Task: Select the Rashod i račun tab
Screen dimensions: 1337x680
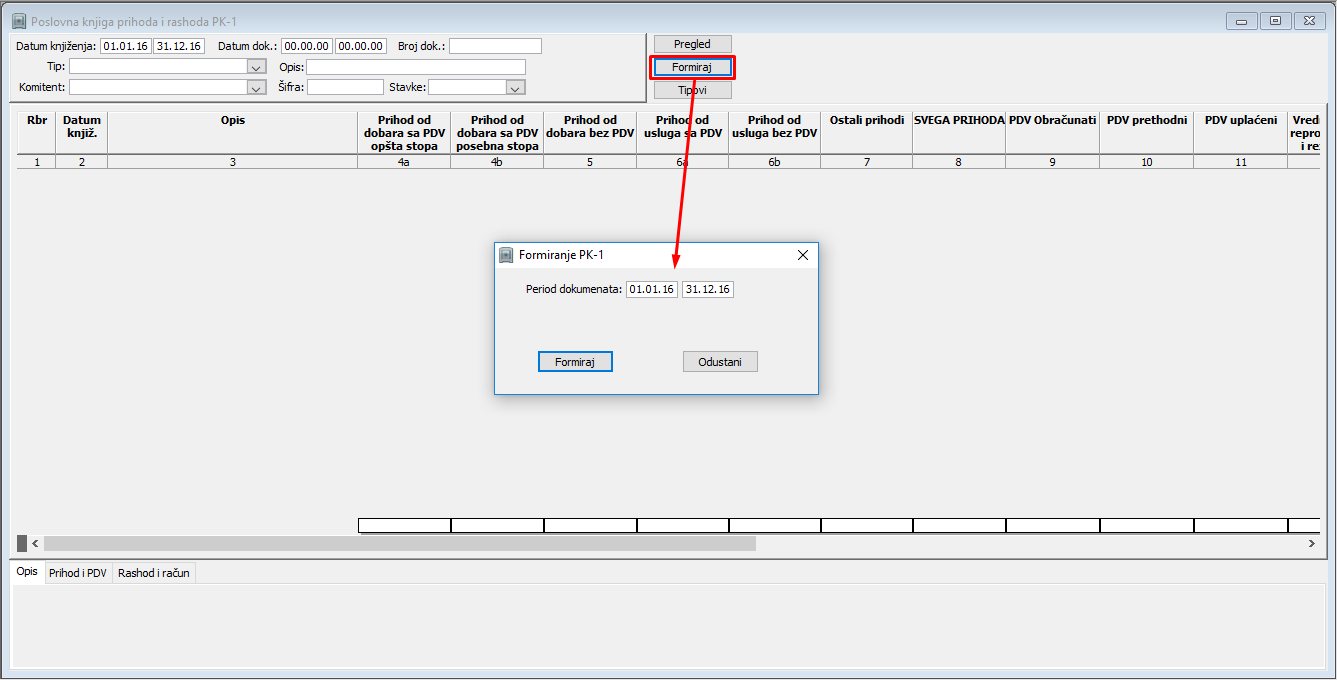Action: tap(154, 573)
